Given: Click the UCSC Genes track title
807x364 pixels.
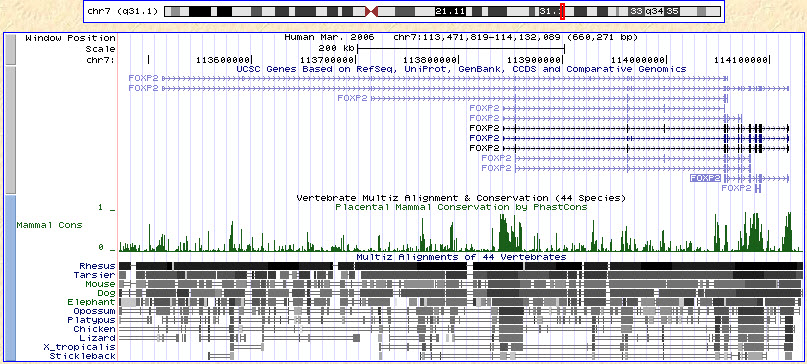Looking at the screenshot, I should (x=461, y=69).
